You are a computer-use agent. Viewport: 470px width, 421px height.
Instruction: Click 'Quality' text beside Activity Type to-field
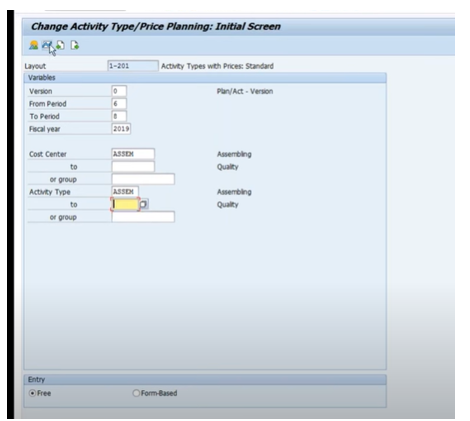[227, 205]
